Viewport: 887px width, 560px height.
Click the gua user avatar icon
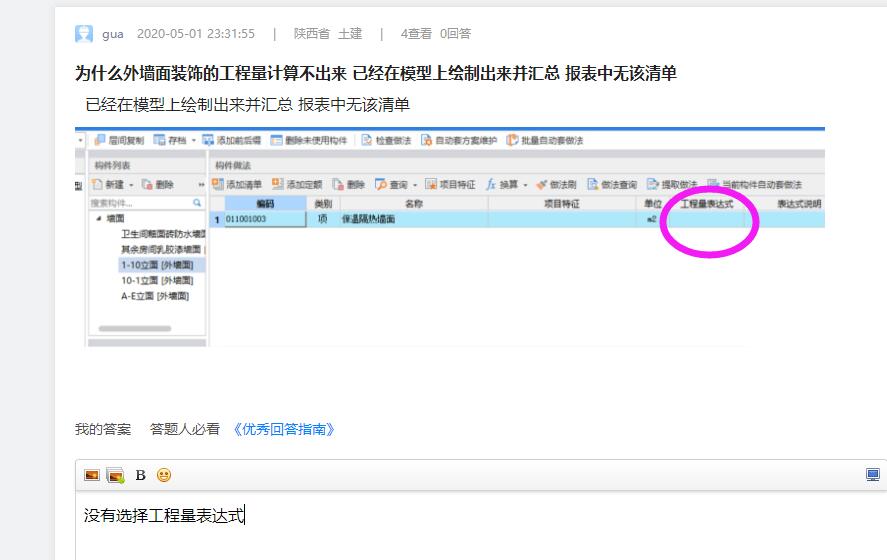pos(84,34)
